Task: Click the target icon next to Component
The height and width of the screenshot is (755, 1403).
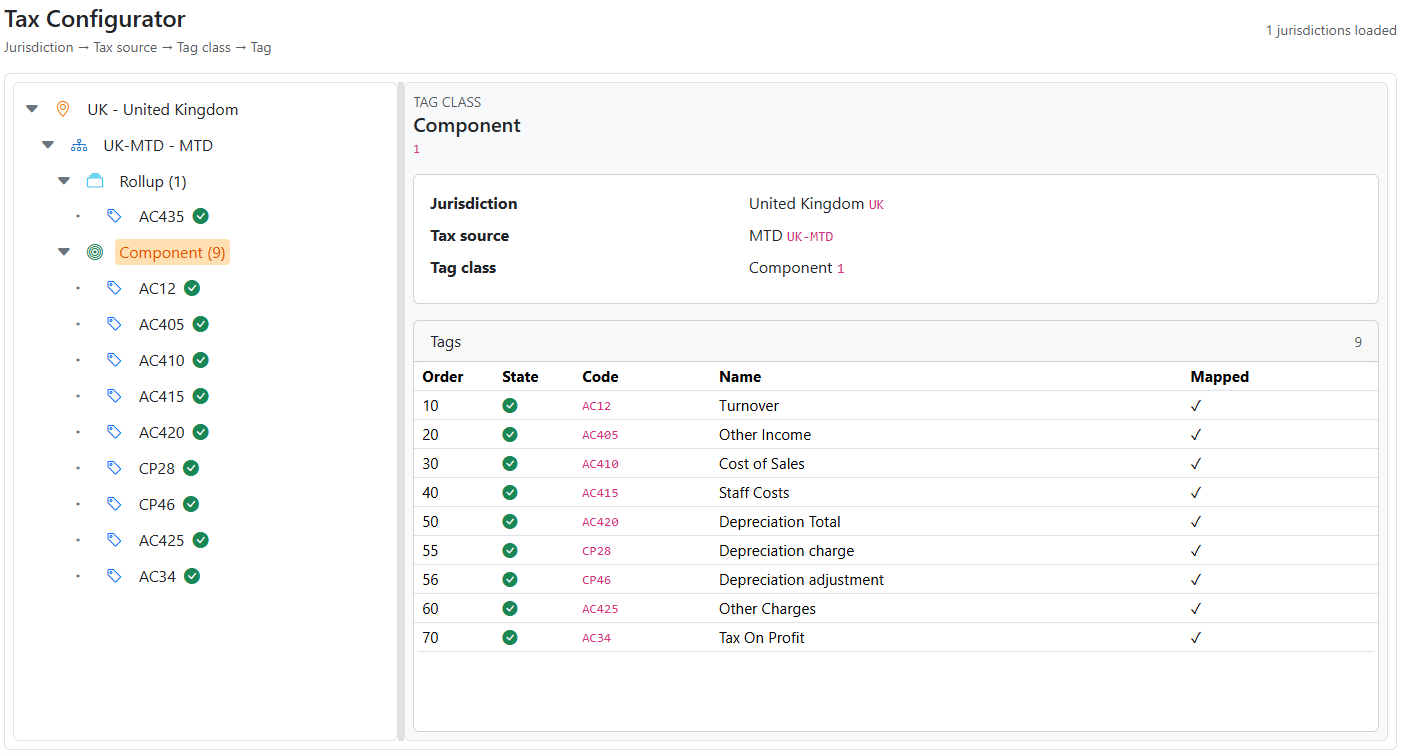Action: pos(95,252)
